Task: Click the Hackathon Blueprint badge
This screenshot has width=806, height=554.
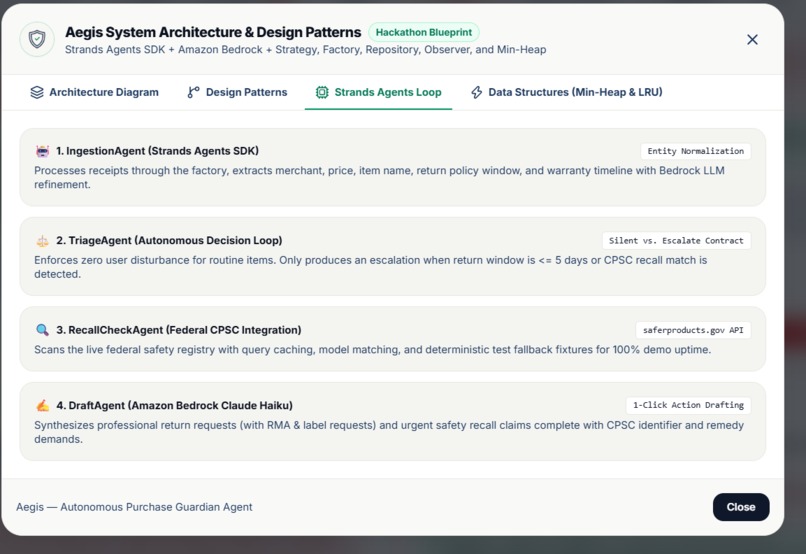Action: [424, 32]
